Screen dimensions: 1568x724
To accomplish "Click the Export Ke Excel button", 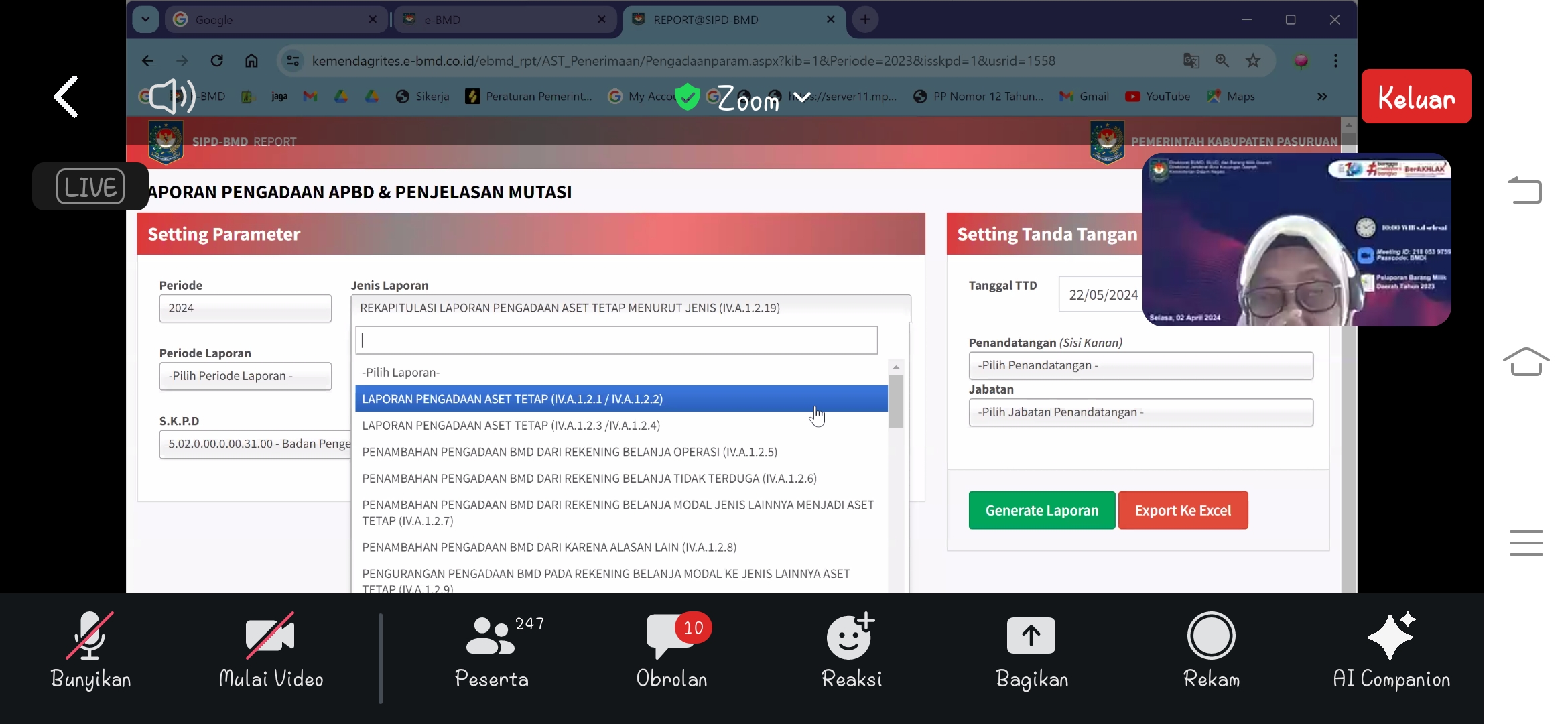I will tap(1183, 511).
